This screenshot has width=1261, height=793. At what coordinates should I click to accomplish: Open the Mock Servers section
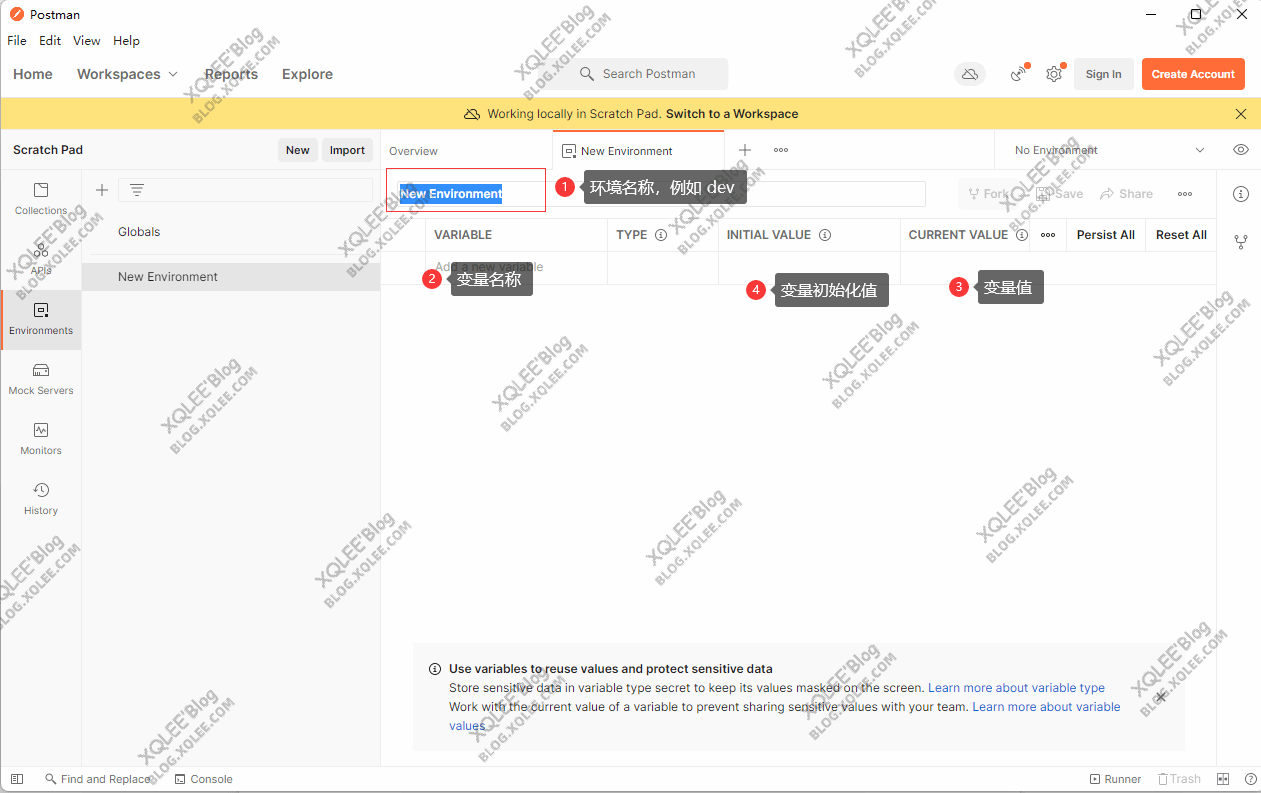tap(41, 379)
